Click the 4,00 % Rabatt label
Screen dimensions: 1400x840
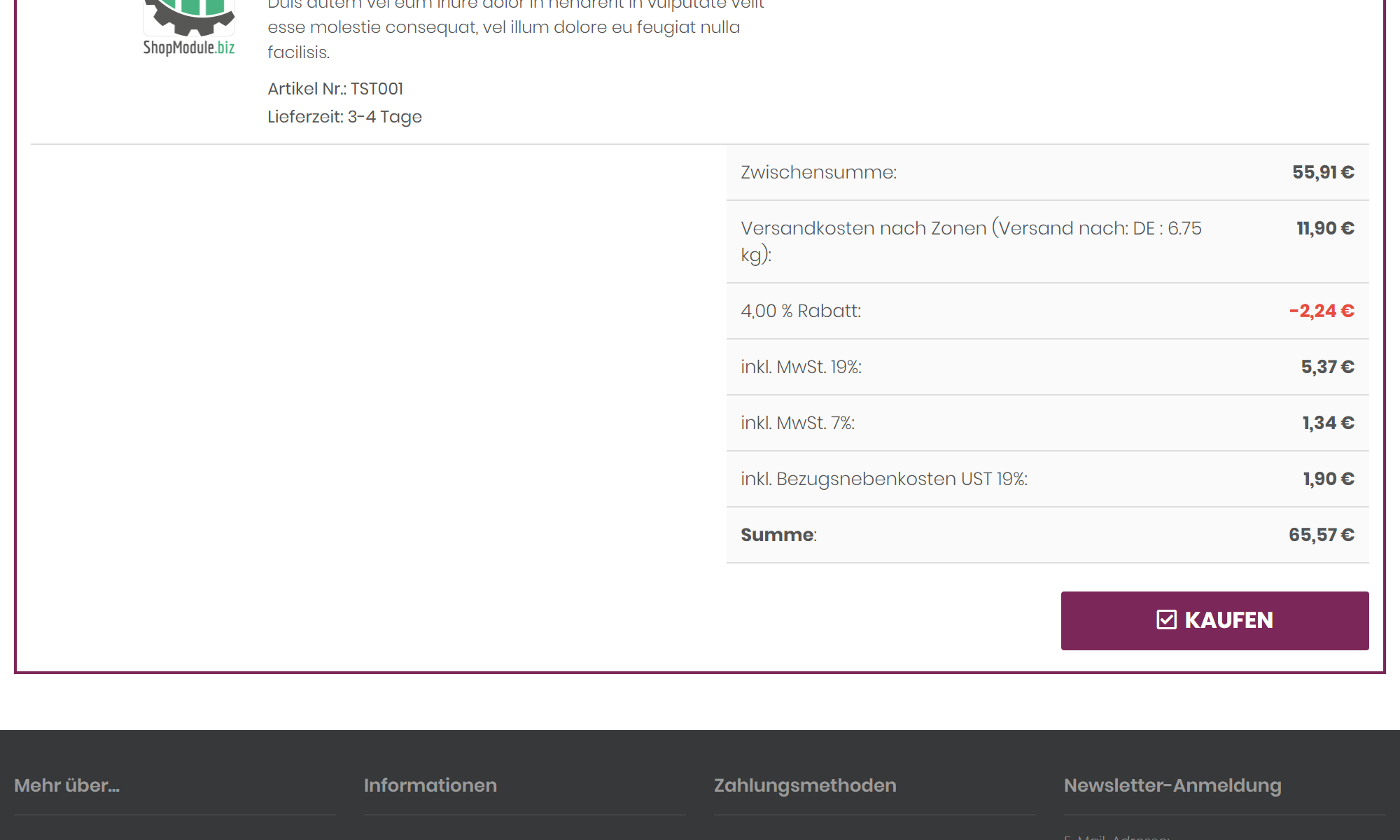tap(801, 311)
